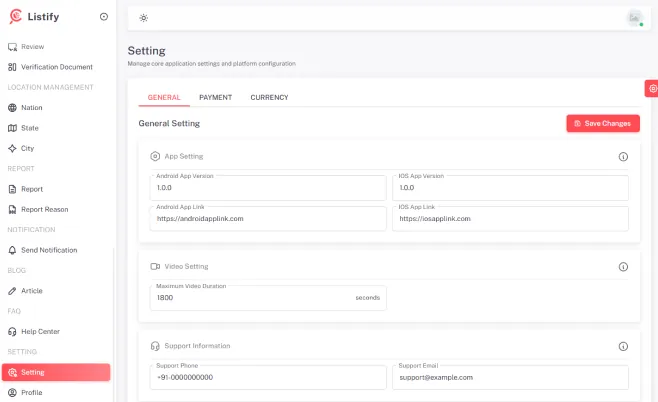Viewport: 658px width, 402px height.
Task: Collapse sidebar with circle toggle icon
Action: click(x=104, y=17)
